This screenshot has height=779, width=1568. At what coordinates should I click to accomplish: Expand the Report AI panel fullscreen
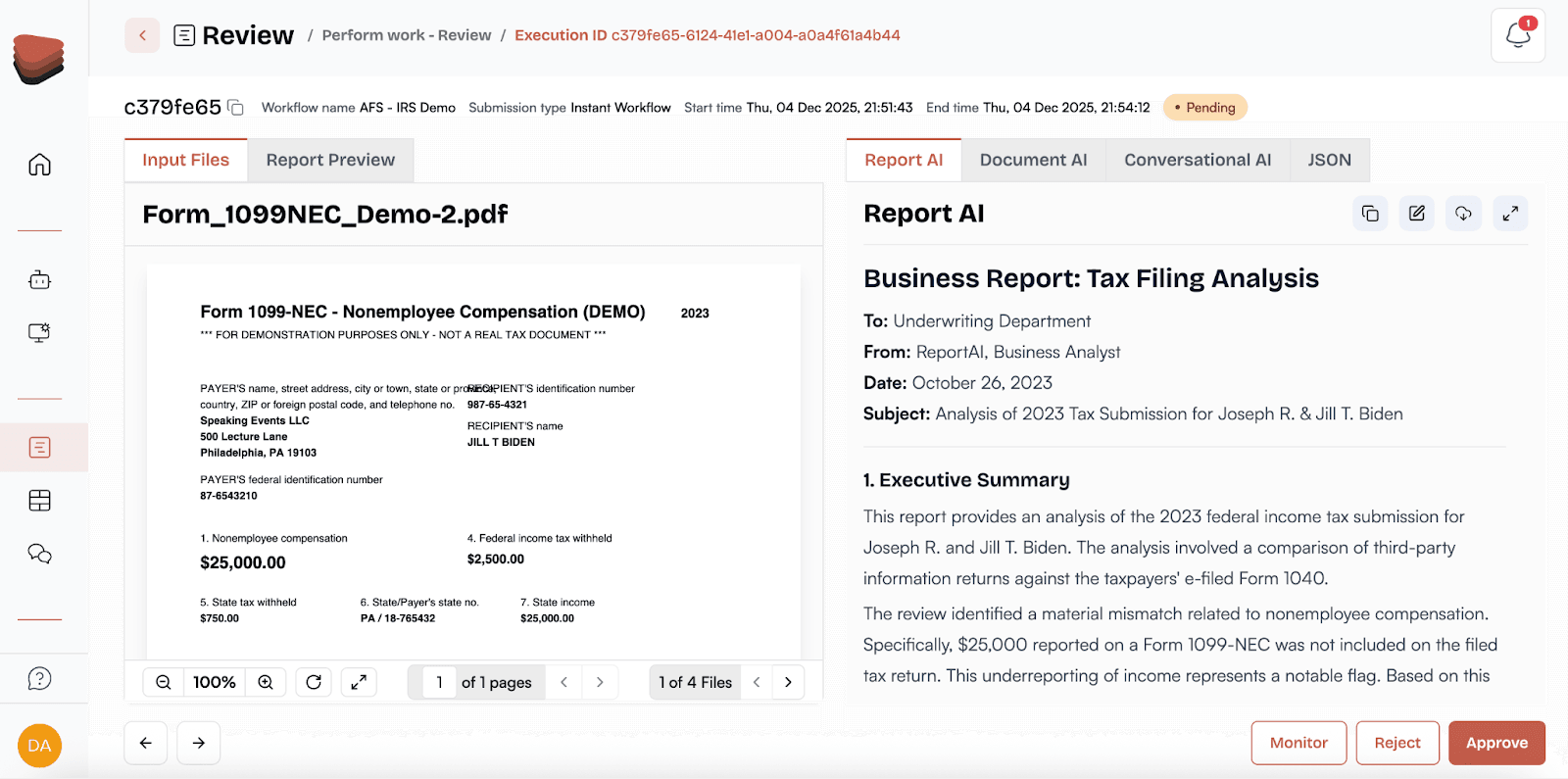point(1510,214)
